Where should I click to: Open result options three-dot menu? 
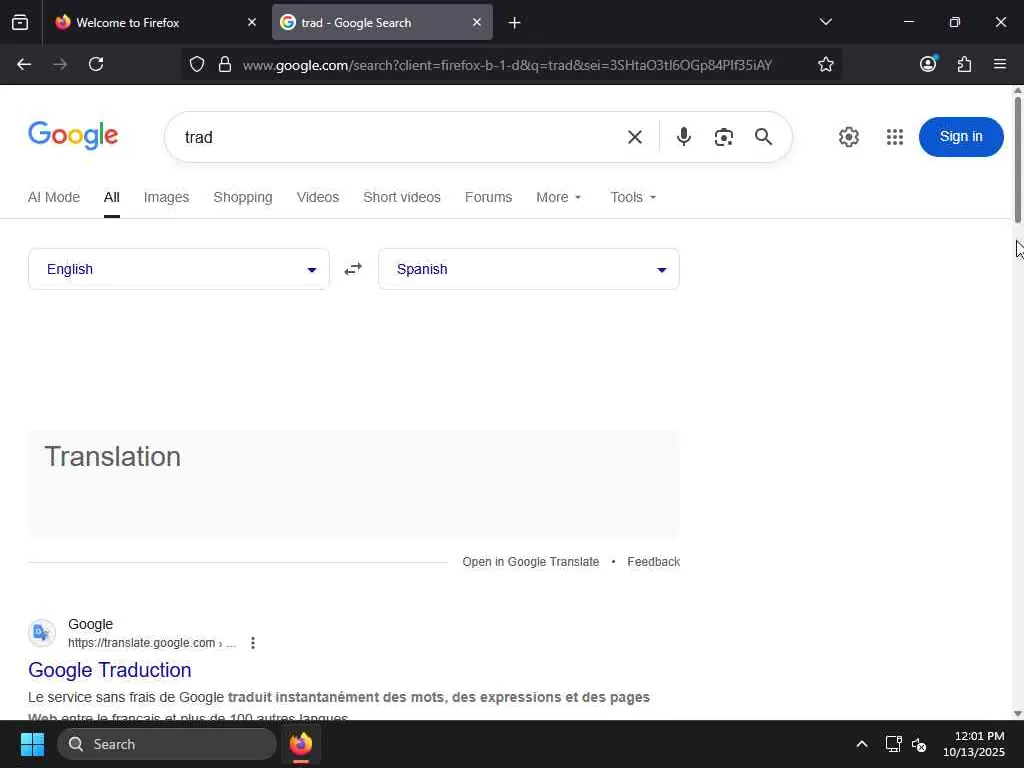point(253,643)
